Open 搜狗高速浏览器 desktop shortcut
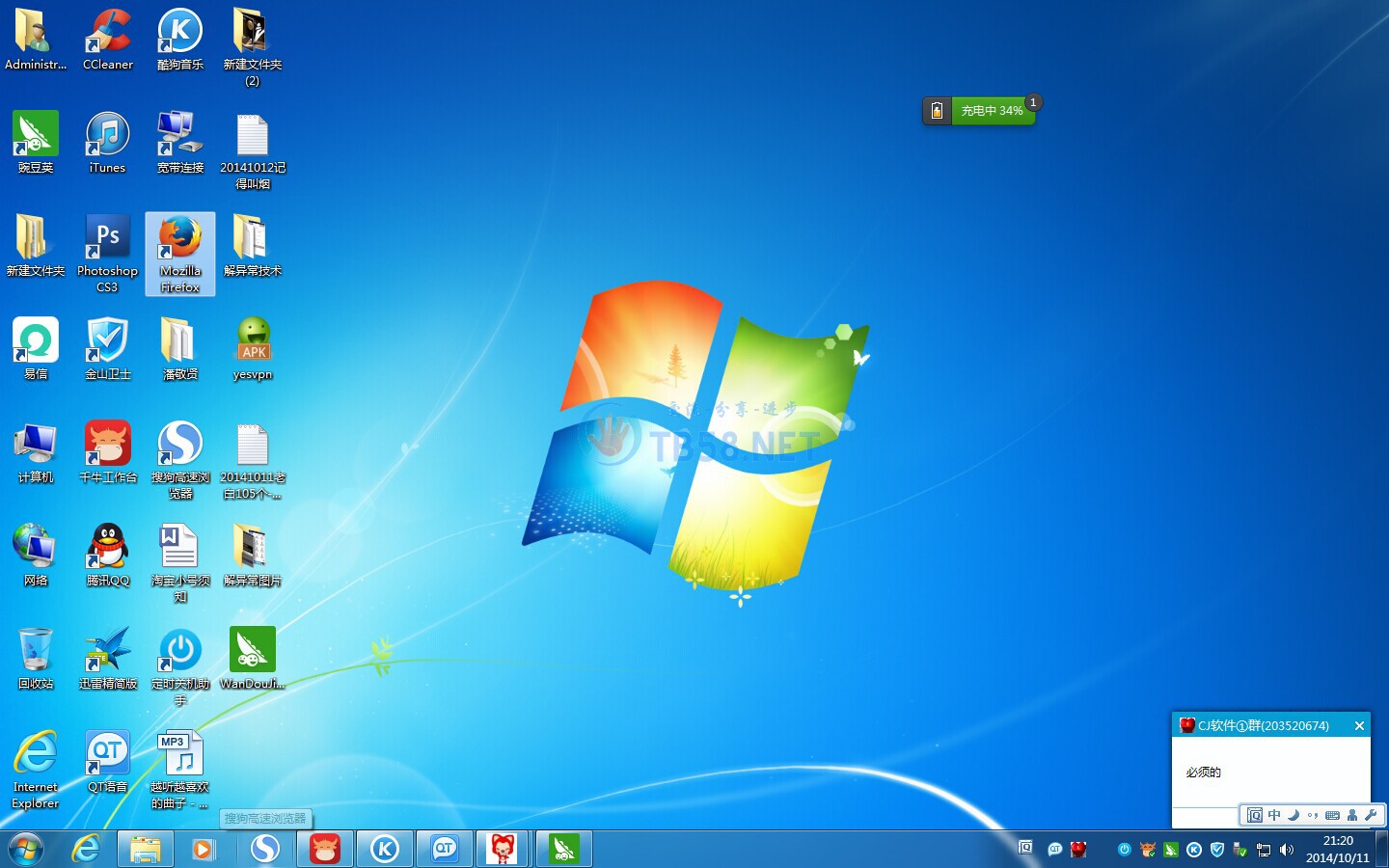The image size is (1389, 868). [x=180, y=460]
